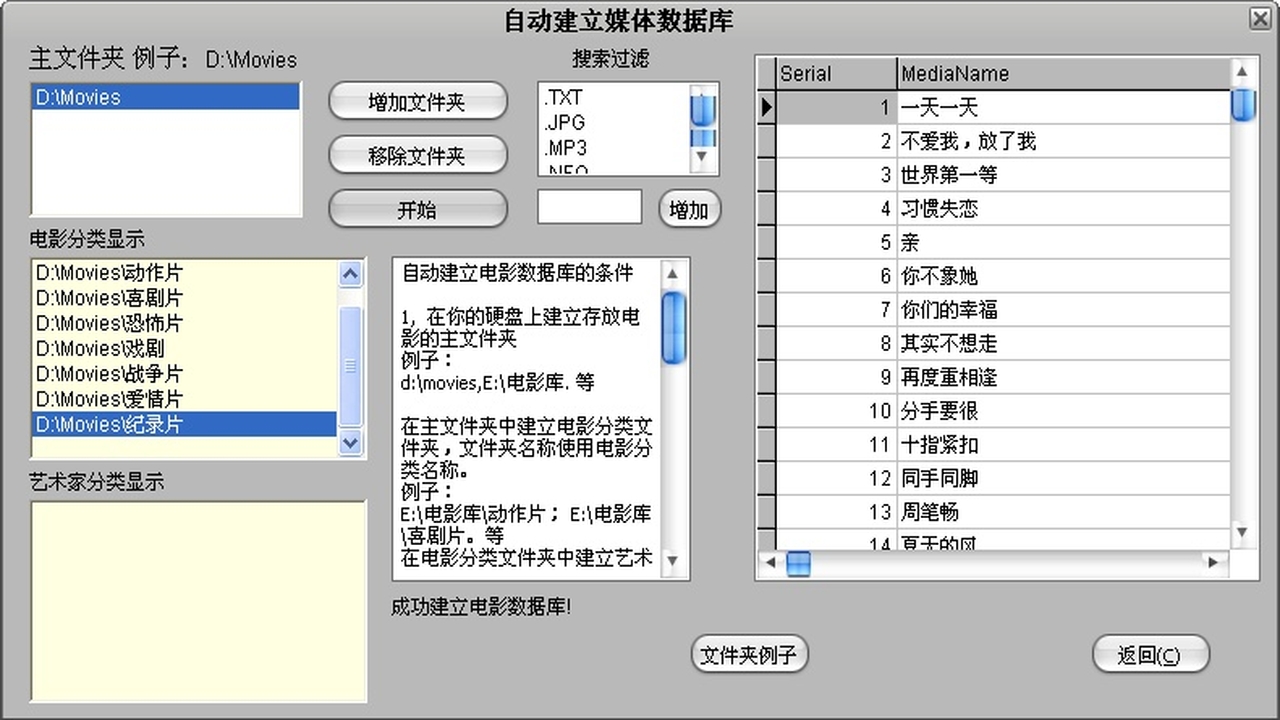
Task: Click the Serial column header
Action: click(836, 73)
